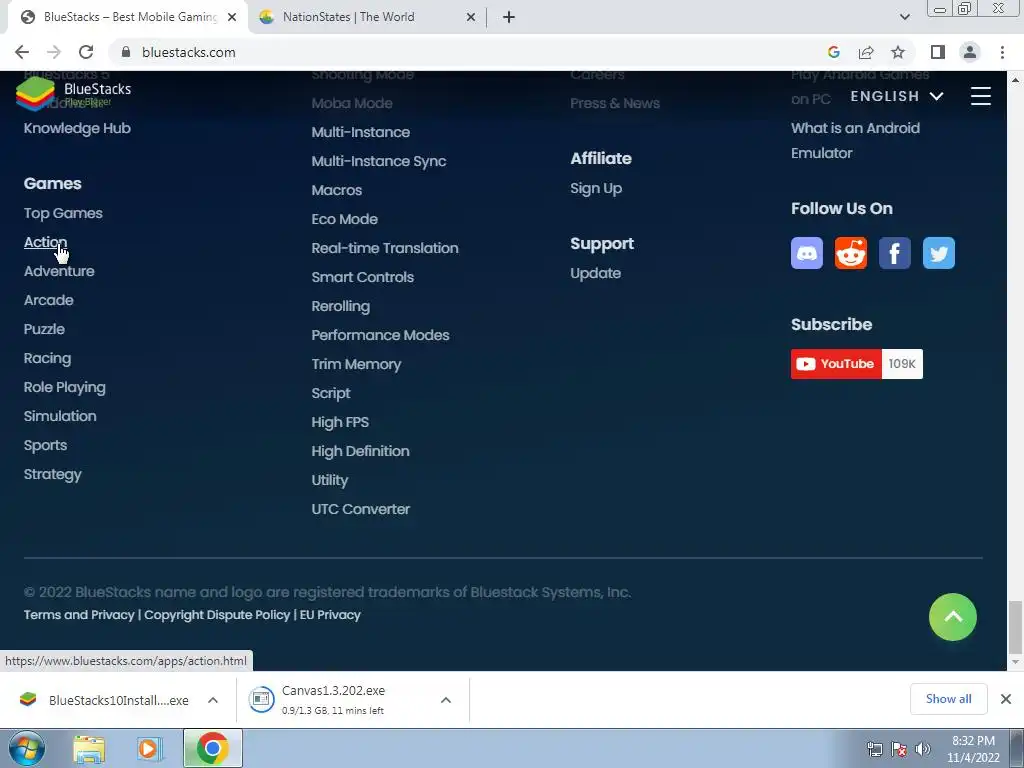This screenshot has height=768, width=1024.
Task: Click Affiliate Sign Up link
Action: 596,189
